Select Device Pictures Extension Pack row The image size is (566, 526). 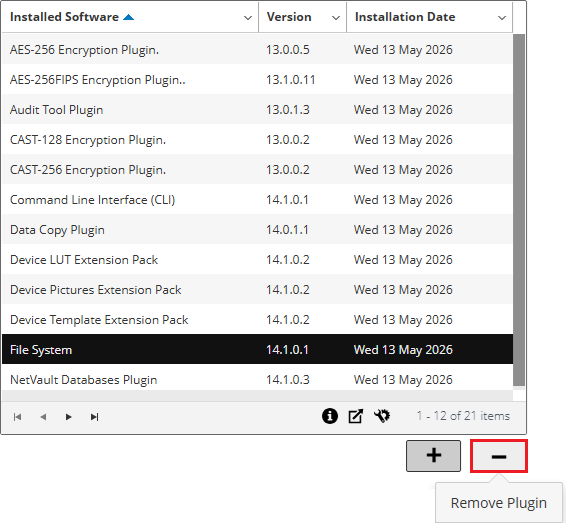tap(257, 289)
